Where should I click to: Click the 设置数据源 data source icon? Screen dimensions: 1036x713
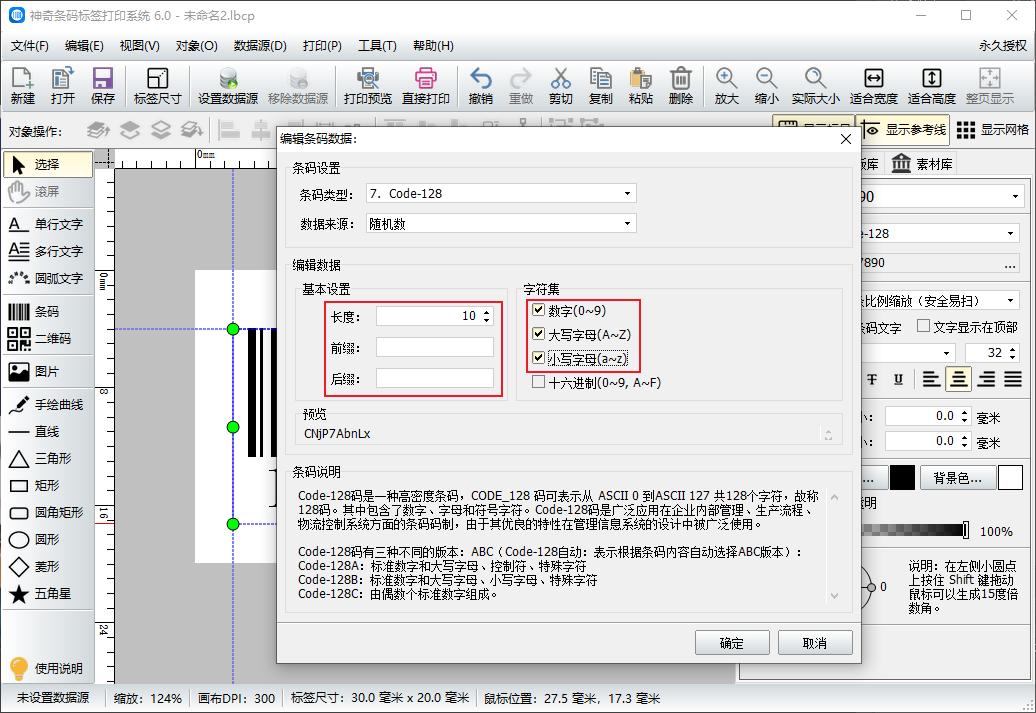tap(230, 85)
